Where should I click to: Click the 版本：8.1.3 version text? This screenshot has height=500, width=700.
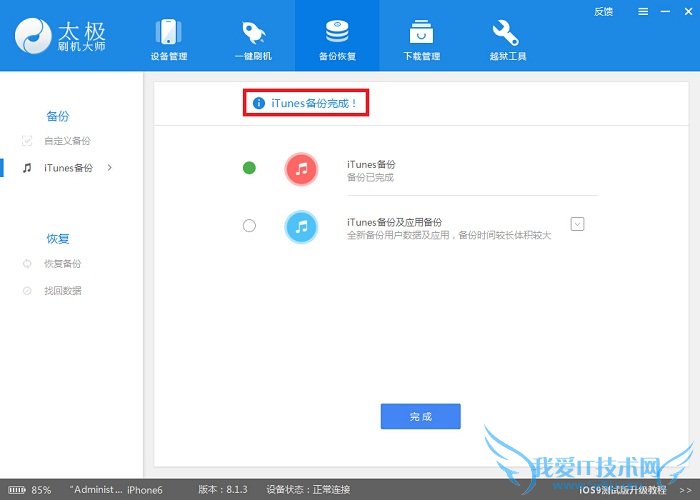(223, 490)
